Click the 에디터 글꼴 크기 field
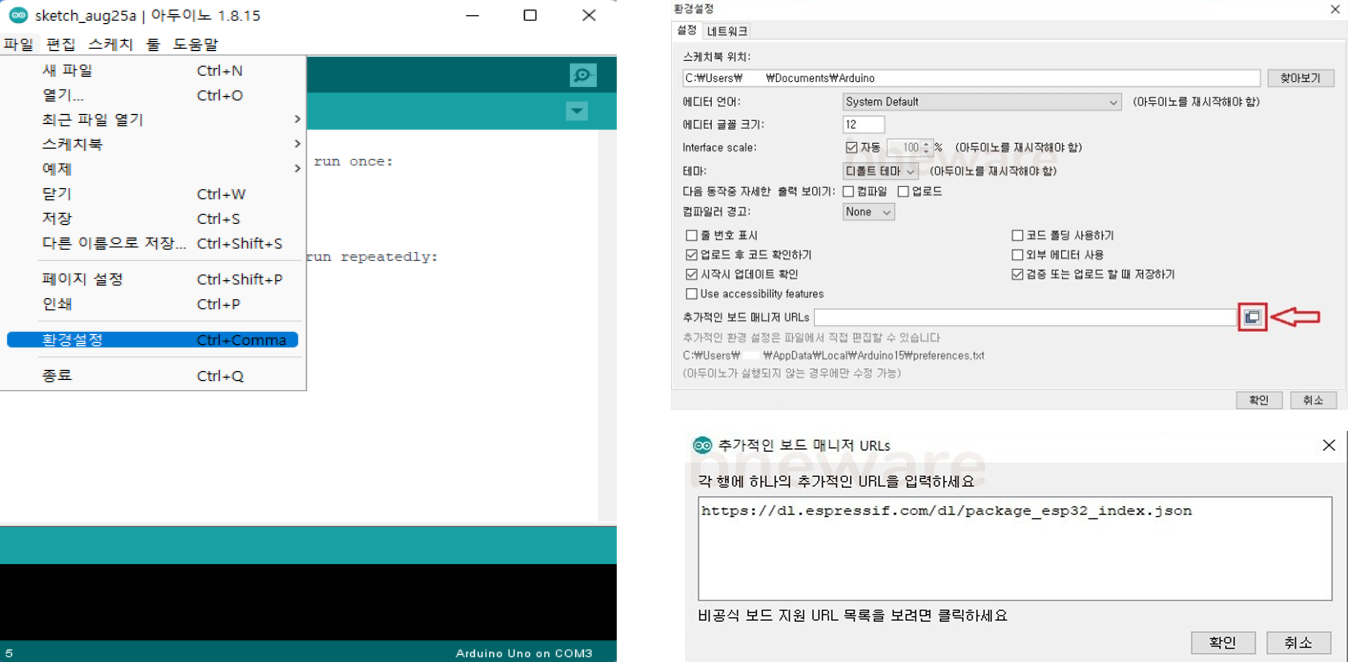Viewport: 1348px width, 662px height. coord(863,125)
